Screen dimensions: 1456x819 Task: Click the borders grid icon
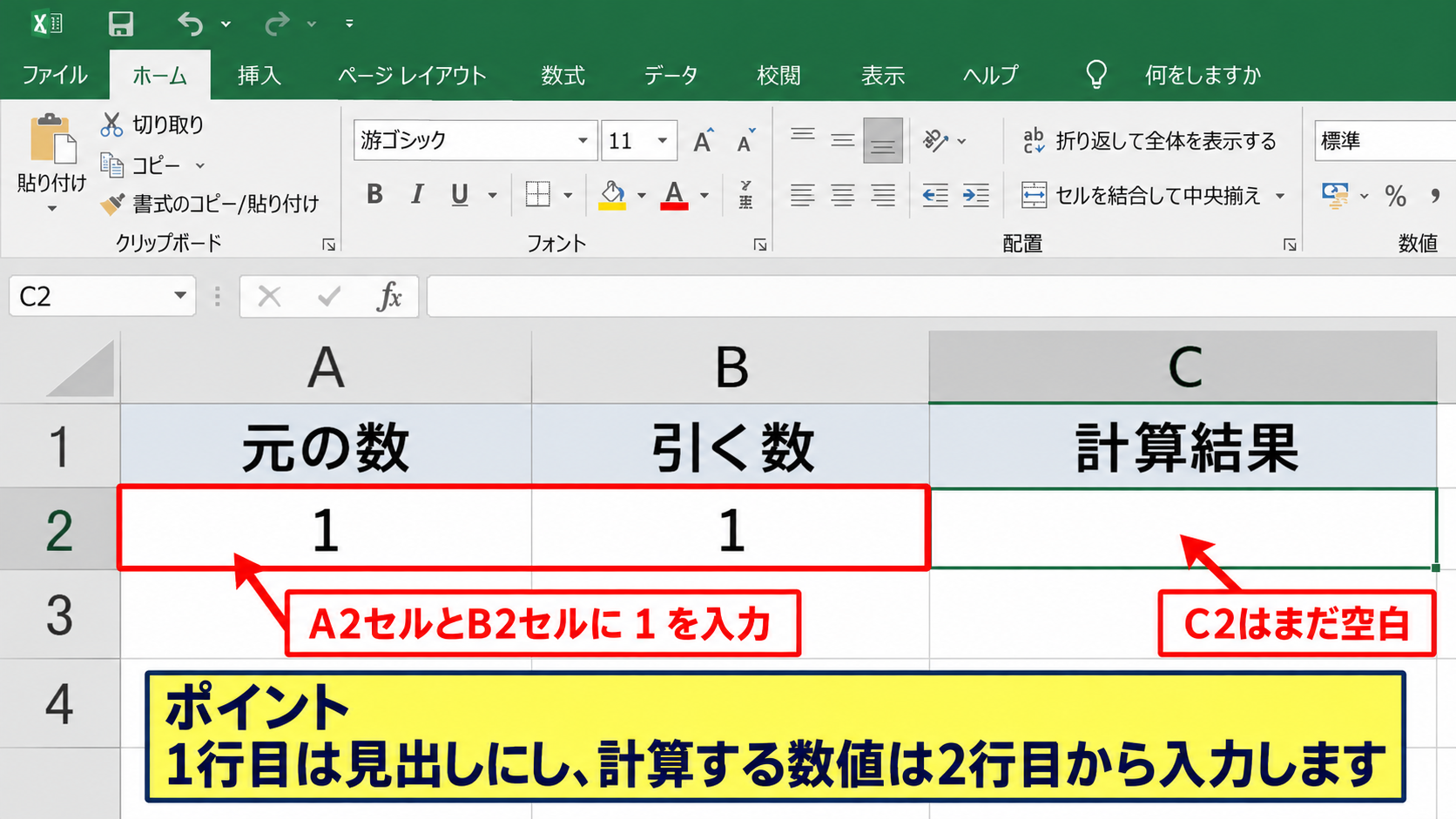pos(538,194)
